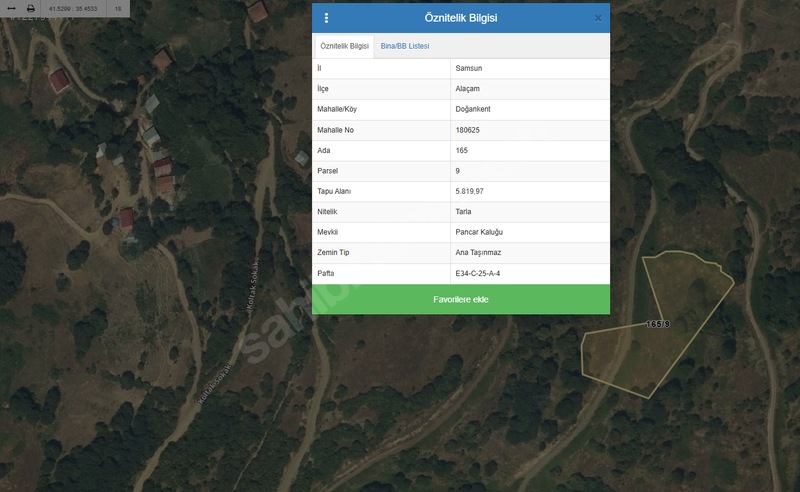Click the Parsel value 9
The image size is (800, 492).
(458, 171)
